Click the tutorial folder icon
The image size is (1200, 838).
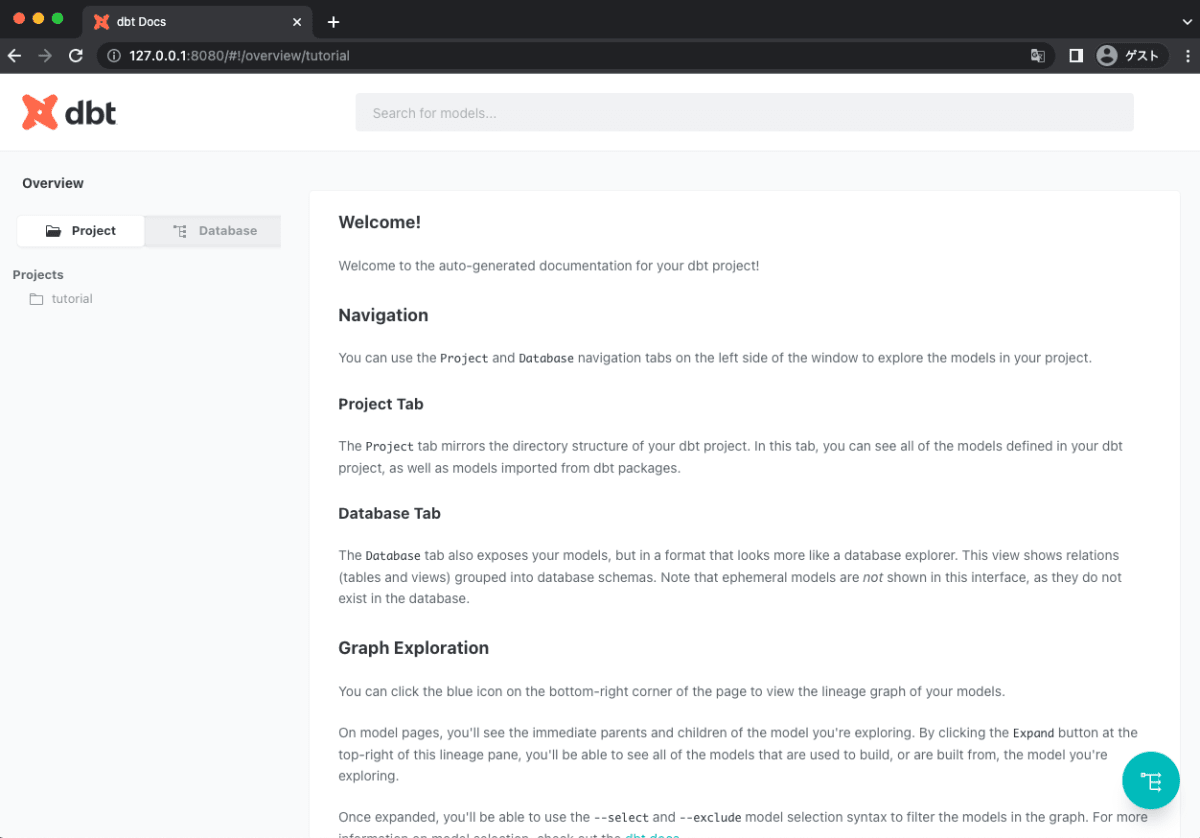(x=37, y=299)
